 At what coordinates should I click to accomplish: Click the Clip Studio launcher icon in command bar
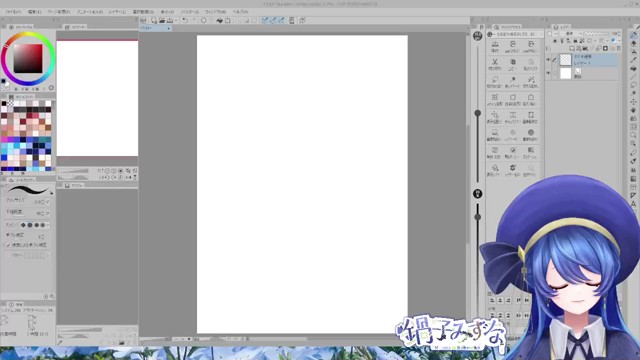(143, 20)
